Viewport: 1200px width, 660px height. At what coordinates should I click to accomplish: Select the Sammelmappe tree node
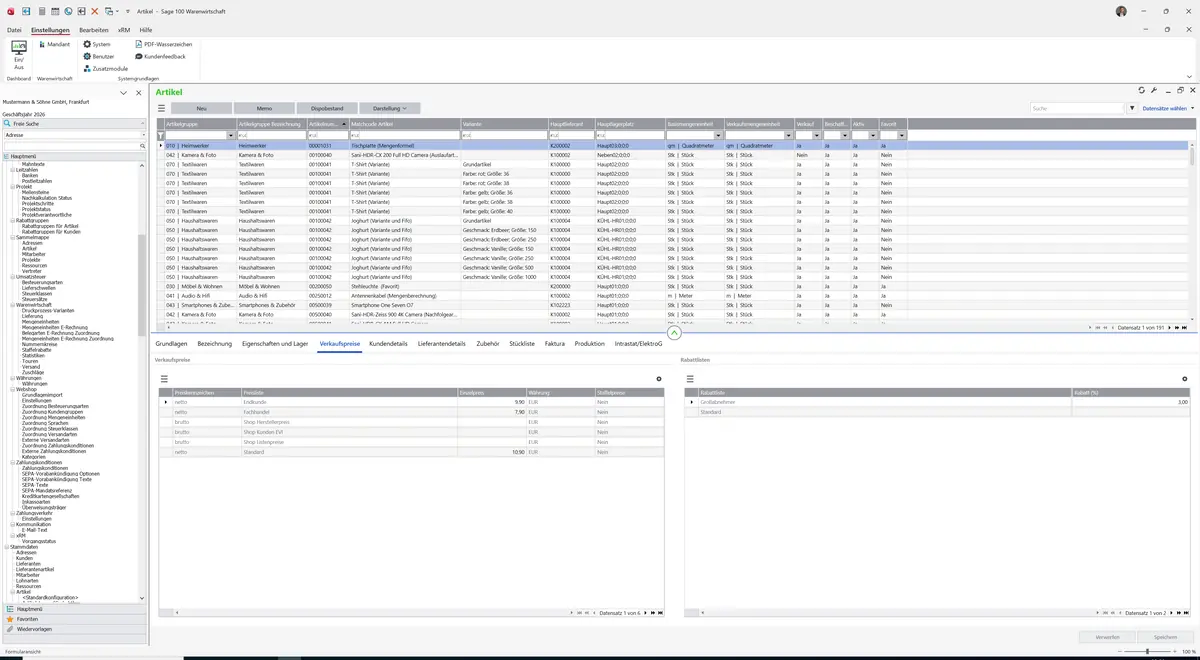(33, 237)
